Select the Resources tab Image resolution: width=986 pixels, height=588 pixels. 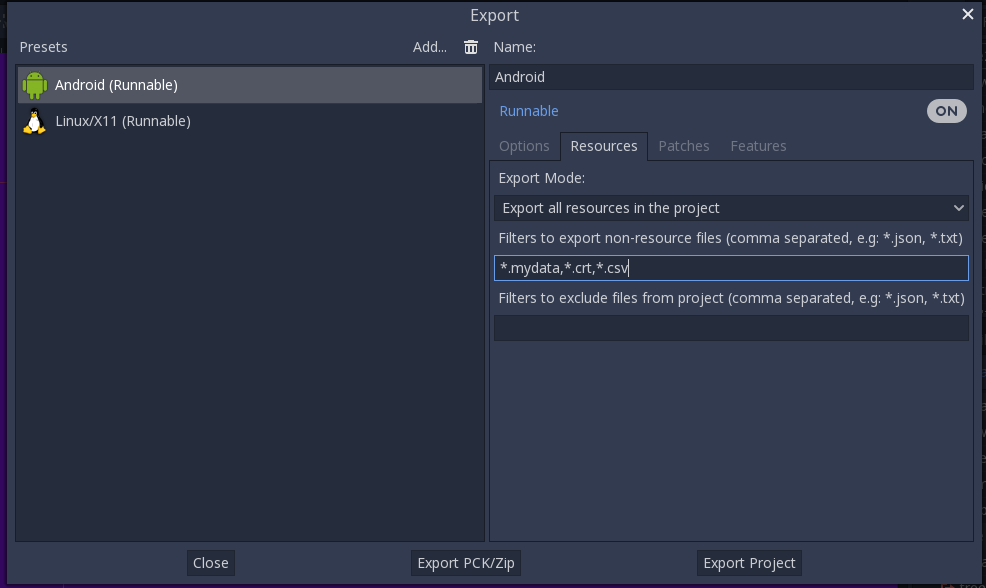coord(604,146)
